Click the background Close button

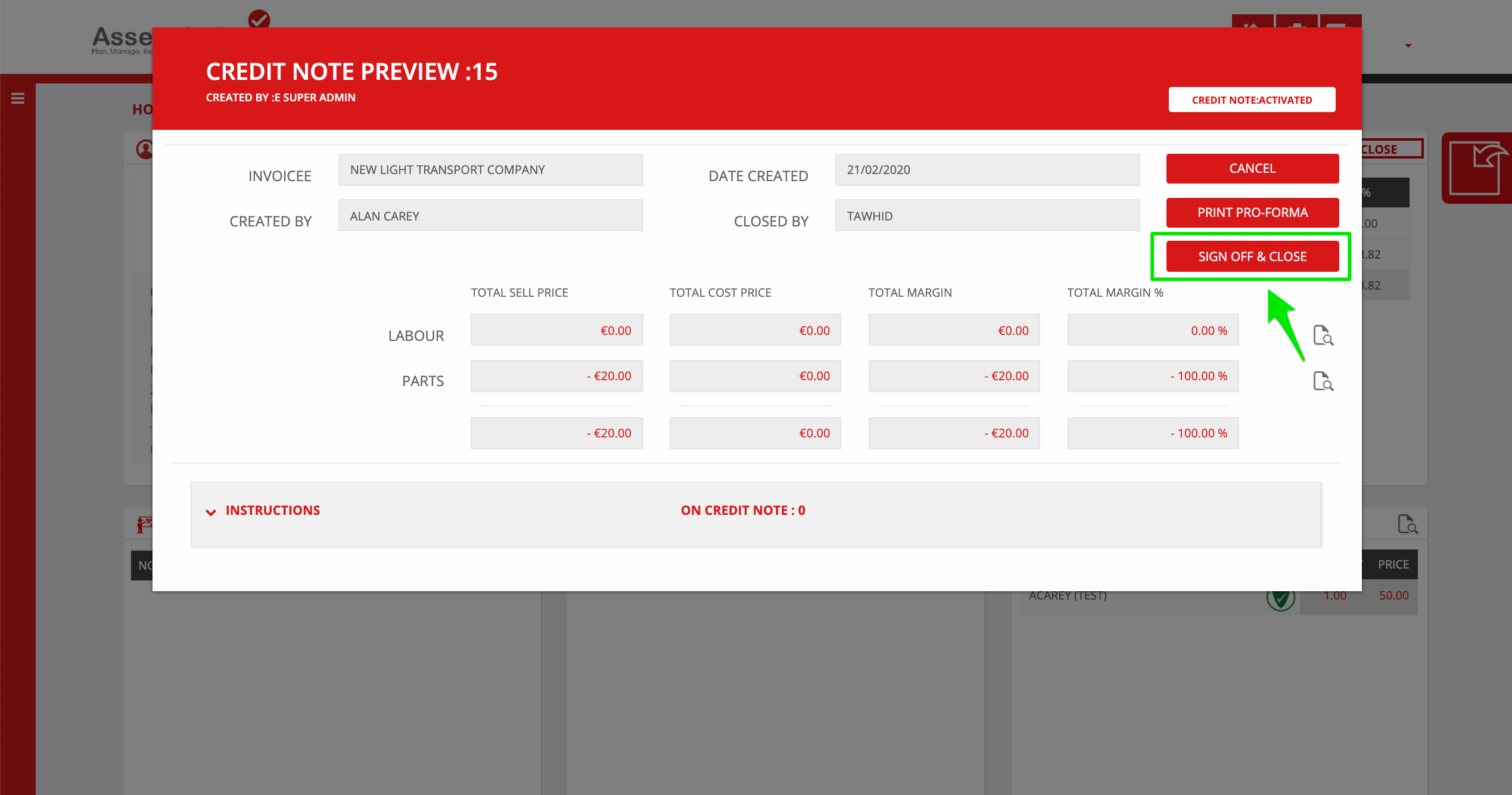click(1388, 149)
